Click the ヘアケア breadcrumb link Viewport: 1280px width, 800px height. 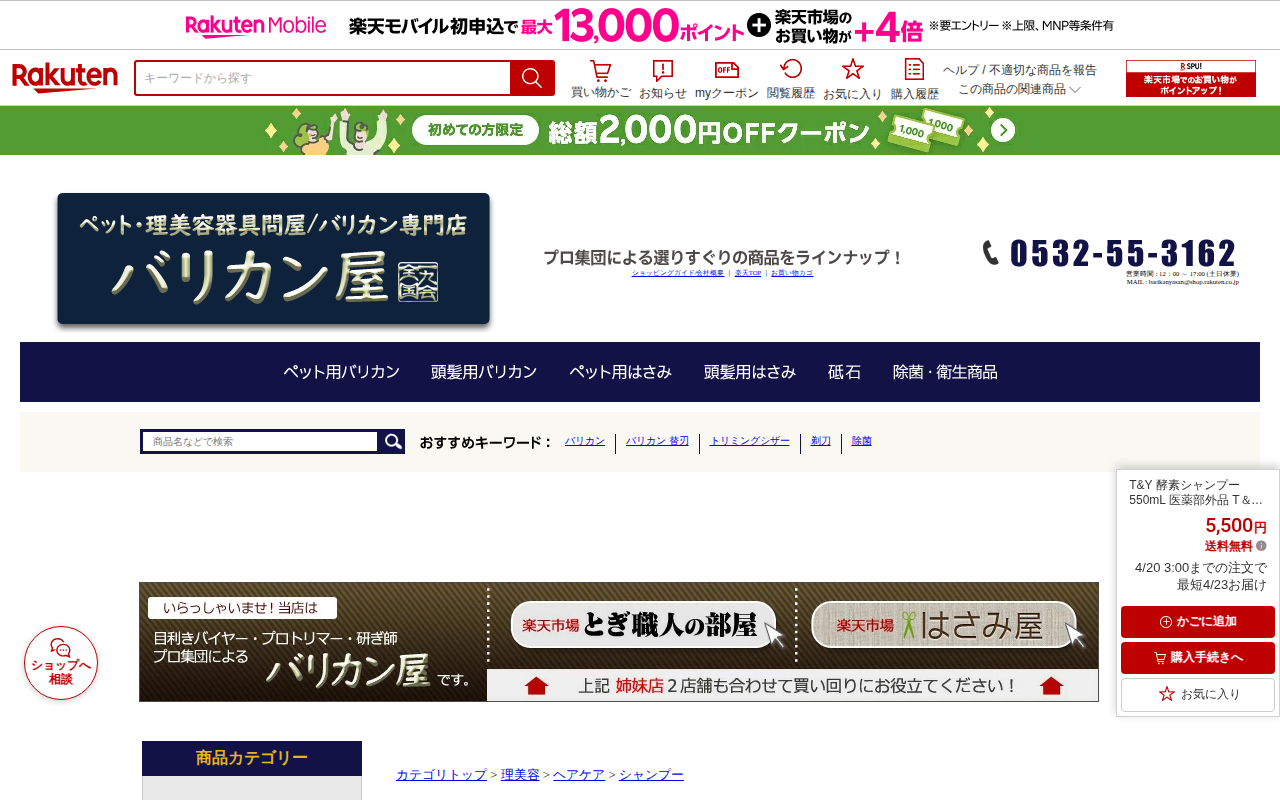pyautogui.click(x=579, y=775)
